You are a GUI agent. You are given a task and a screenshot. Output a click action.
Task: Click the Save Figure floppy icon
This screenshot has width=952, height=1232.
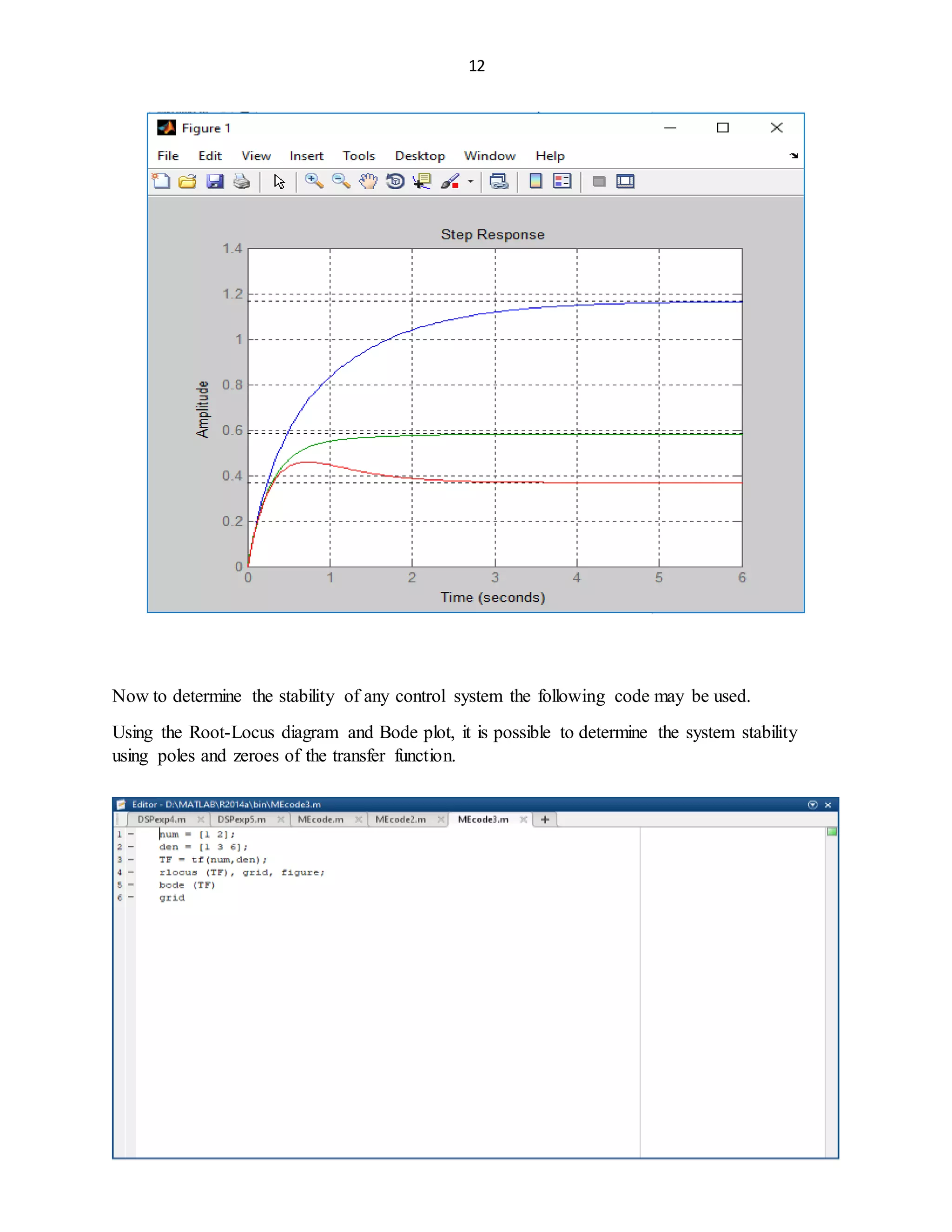coord(215,181)
